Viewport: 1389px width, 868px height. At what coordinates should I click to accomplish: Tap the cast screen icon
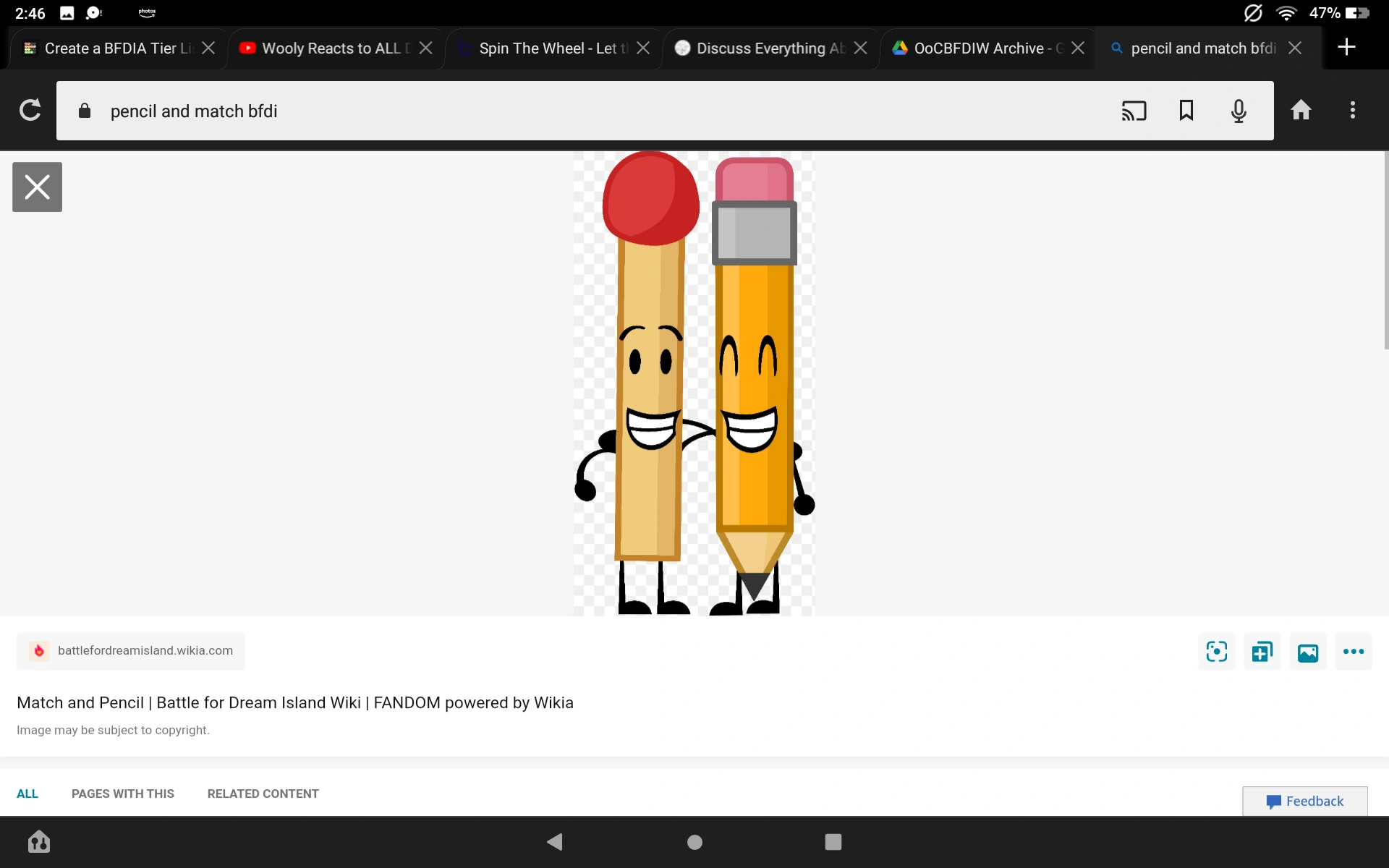pyautogui.click(x=1134, y=111)
